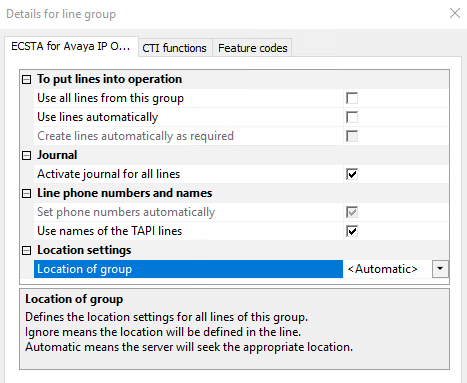Click the 'Defines the location settings' description line

click(166, 317)
